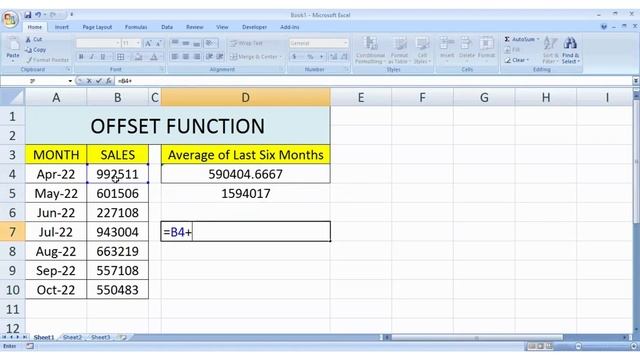Align text to the left
640x360 pixels.
[x=174, y=56]
